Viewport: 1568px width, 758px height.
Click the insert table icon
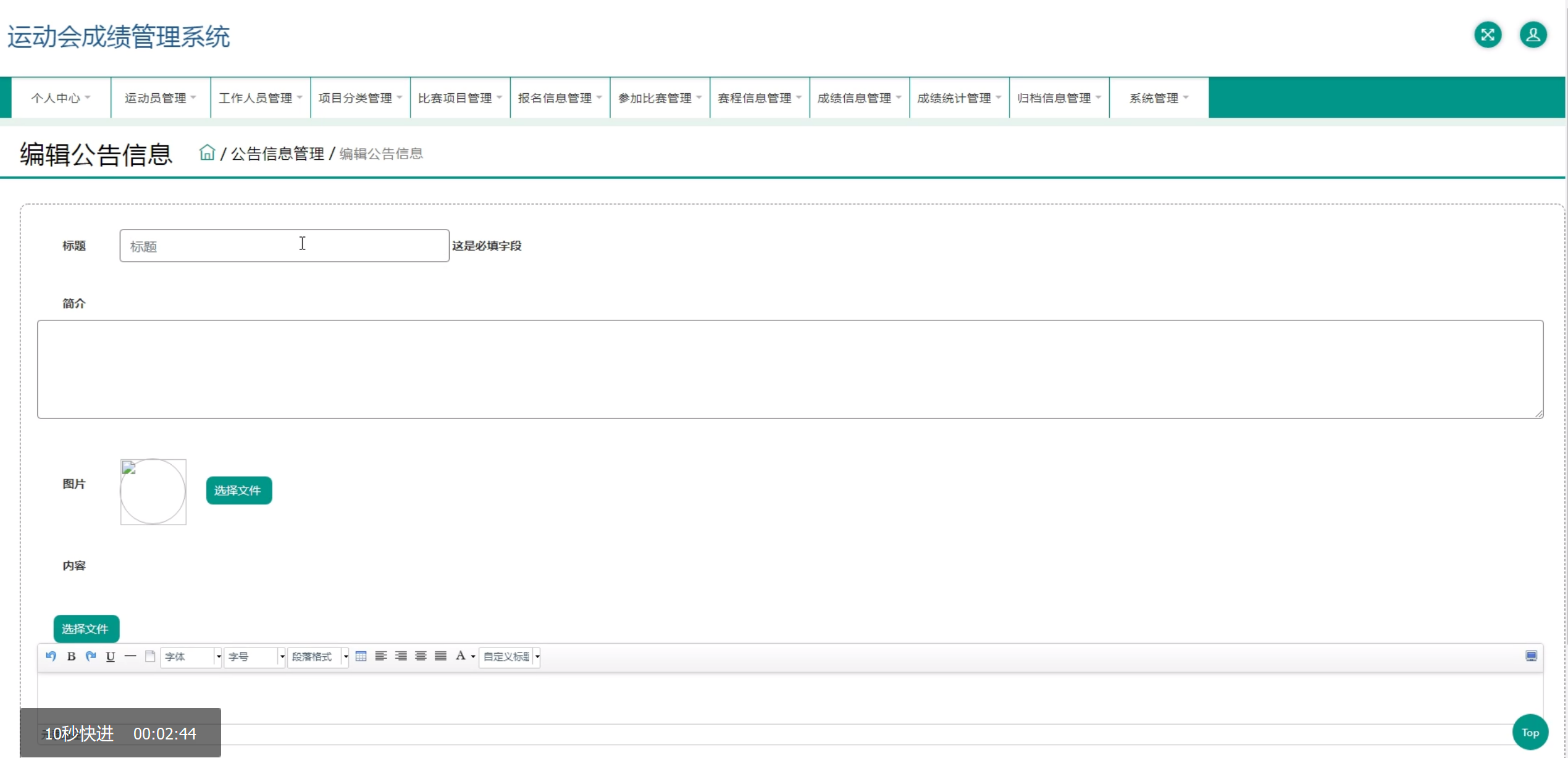click(361, 656)
